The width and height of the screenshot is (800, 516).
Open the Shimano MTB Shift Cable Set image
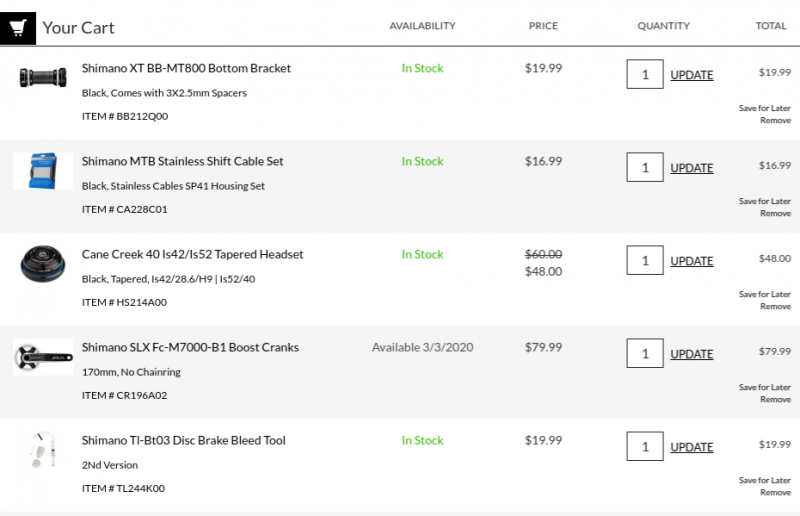42,171
